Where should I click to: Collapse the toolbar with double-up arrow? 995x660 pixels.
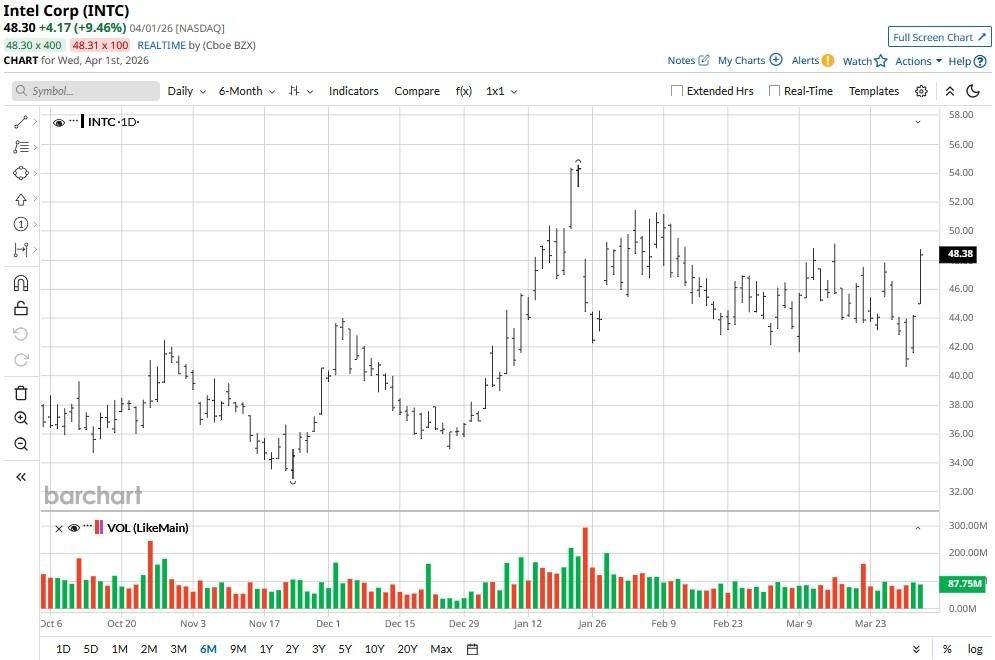(950, 91)
